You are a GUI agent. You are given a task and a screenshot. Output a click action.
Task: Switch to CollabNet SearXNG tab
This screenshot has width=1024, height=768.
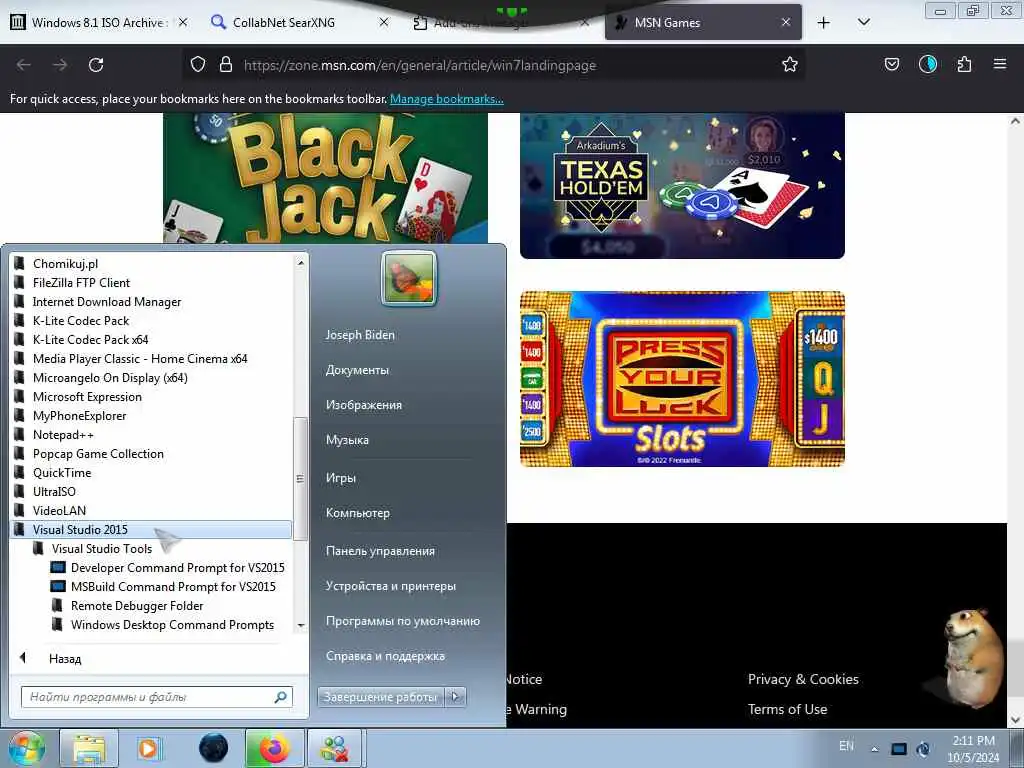299,23
